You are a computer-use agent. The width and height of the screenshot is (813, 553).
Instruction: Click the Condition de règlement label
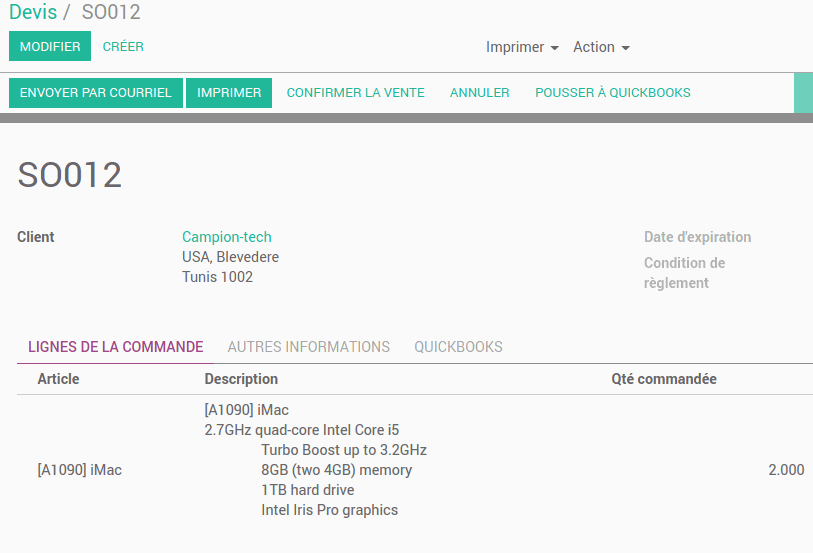click(684, 273)
